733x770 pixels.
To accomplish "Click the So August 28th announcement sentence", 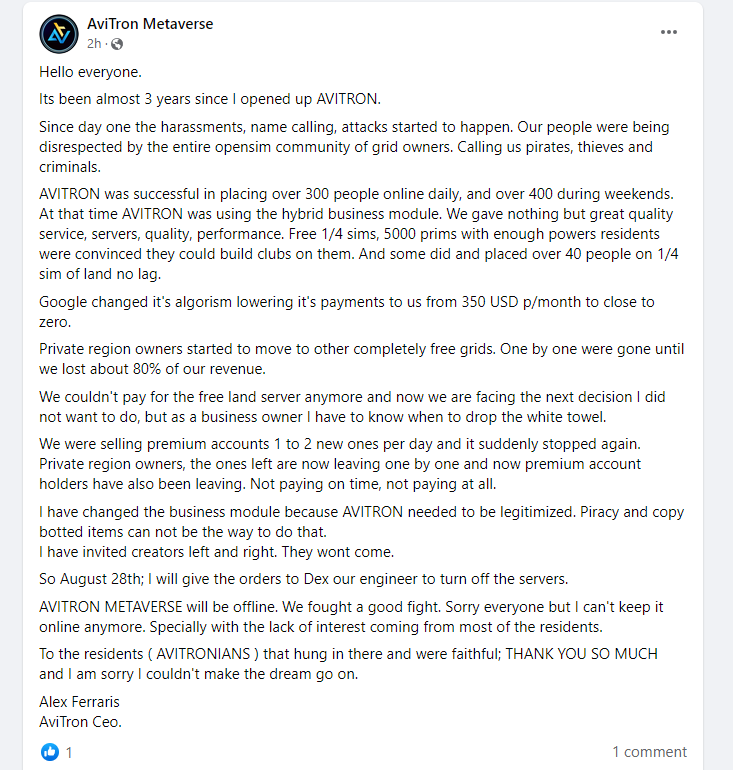I will tap(303, 579).
